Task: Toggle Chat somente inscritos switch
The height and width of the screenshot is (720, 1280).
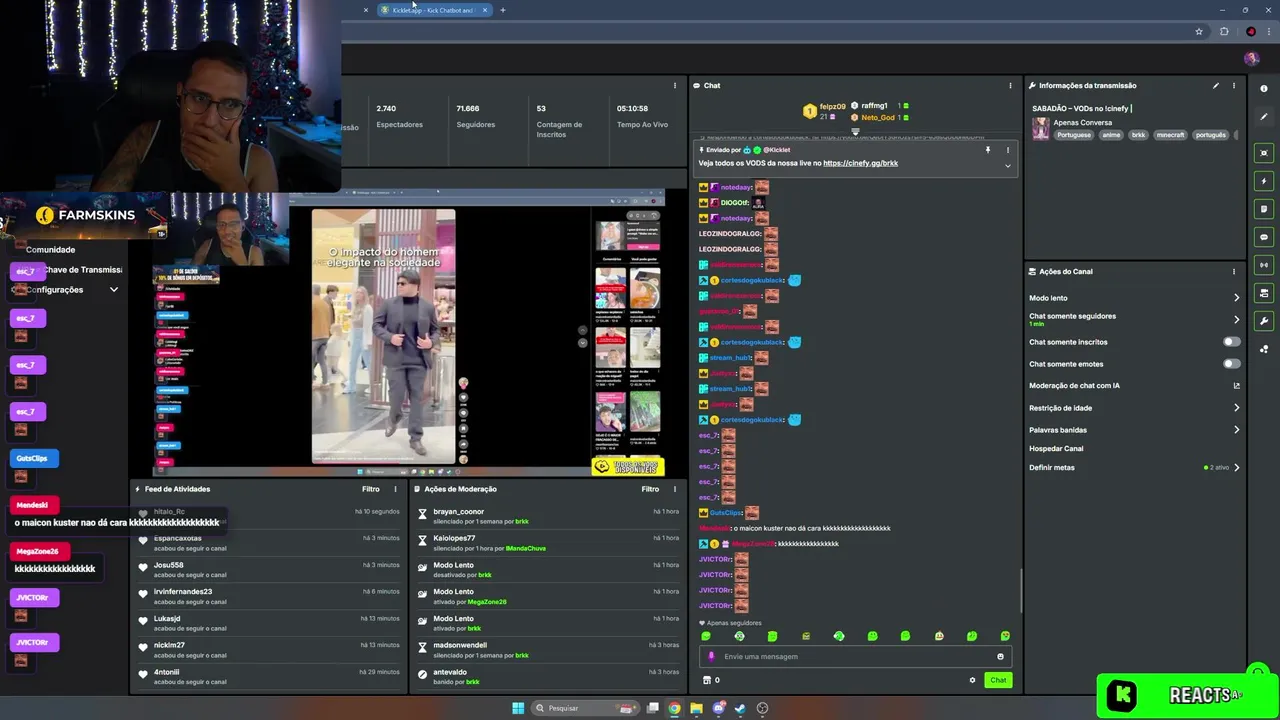Action: click(1232, 342)
